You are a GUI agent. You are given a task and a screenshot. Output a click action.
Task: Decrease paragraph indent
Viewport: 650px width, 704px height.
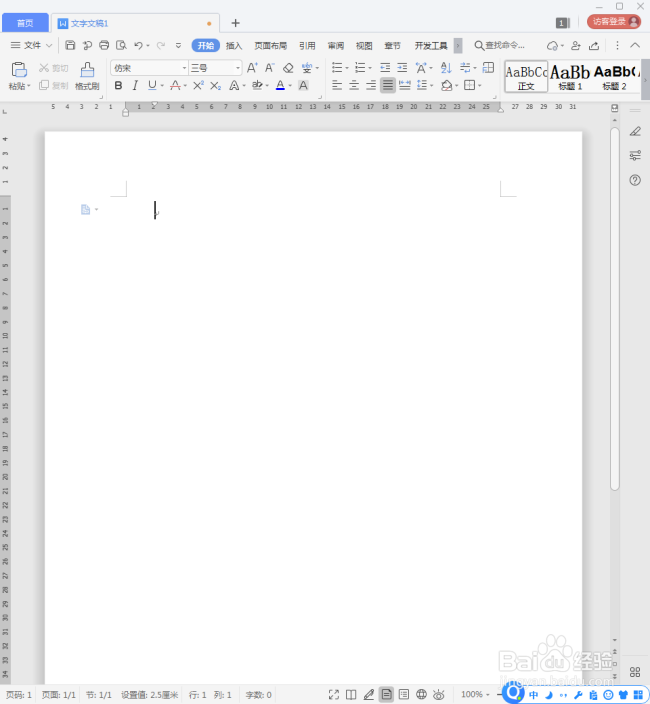click(385, 68)
